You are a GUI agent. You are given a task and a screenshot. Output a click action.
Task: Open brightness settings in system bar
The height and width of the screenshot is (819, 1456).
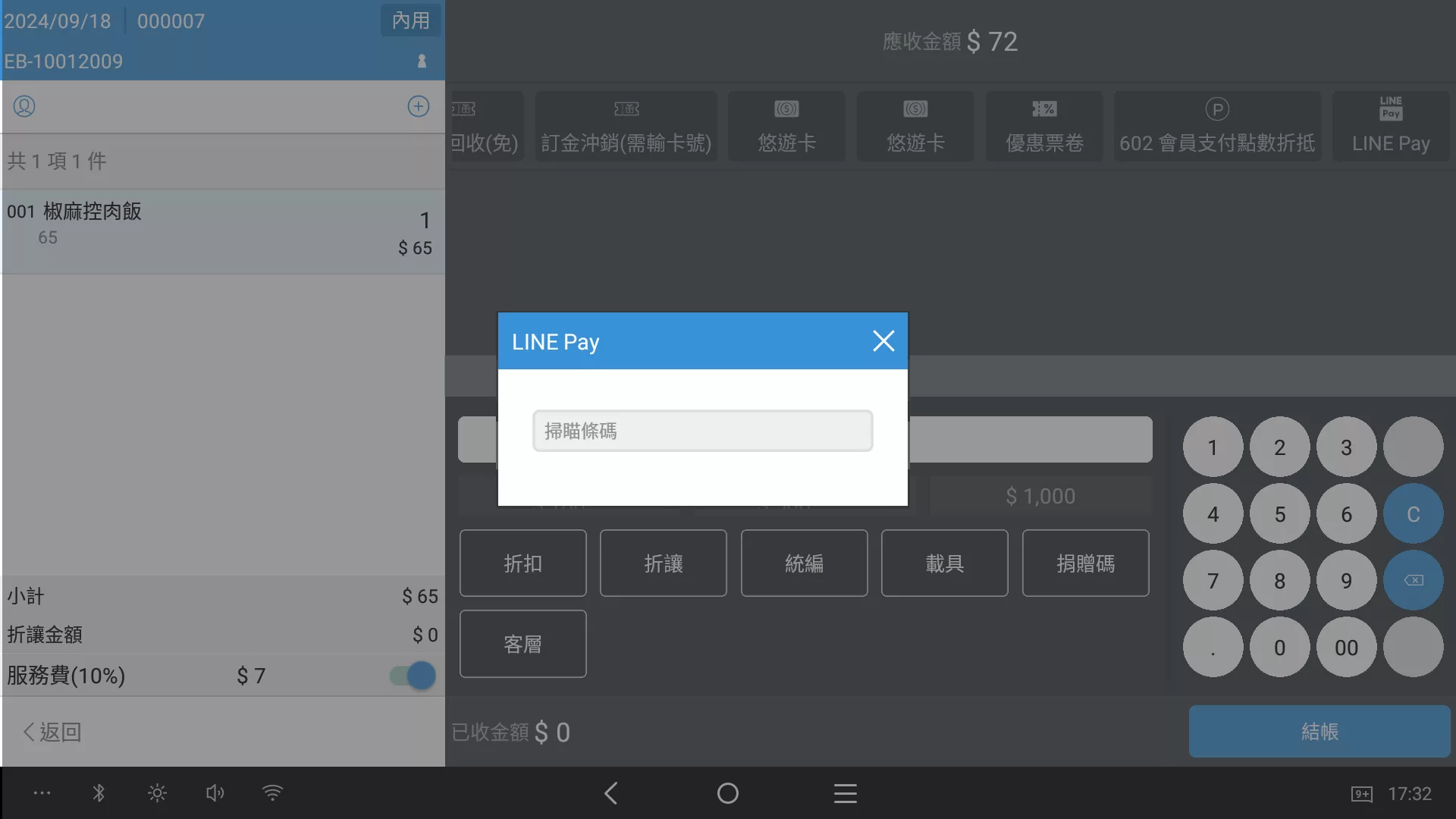157,793
